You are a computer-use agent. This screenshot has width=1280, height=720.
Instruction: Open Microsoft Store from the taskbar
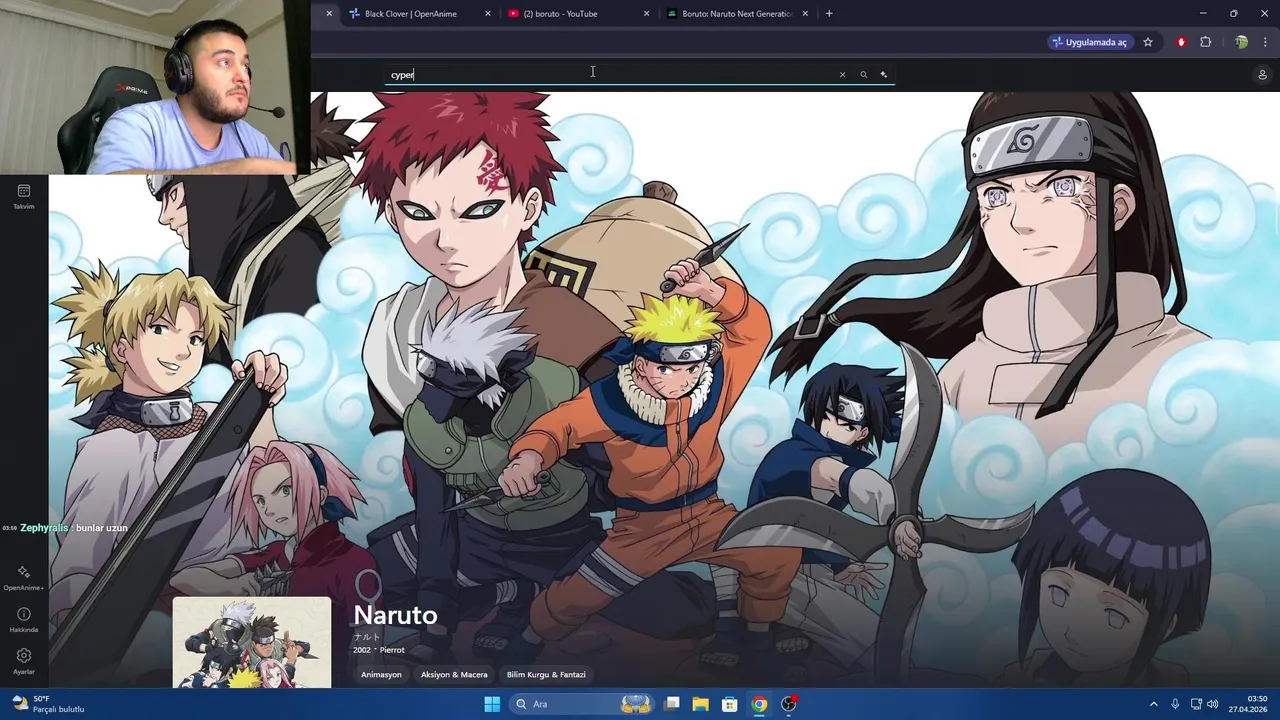pyautogui.click(x=730, y=704)
